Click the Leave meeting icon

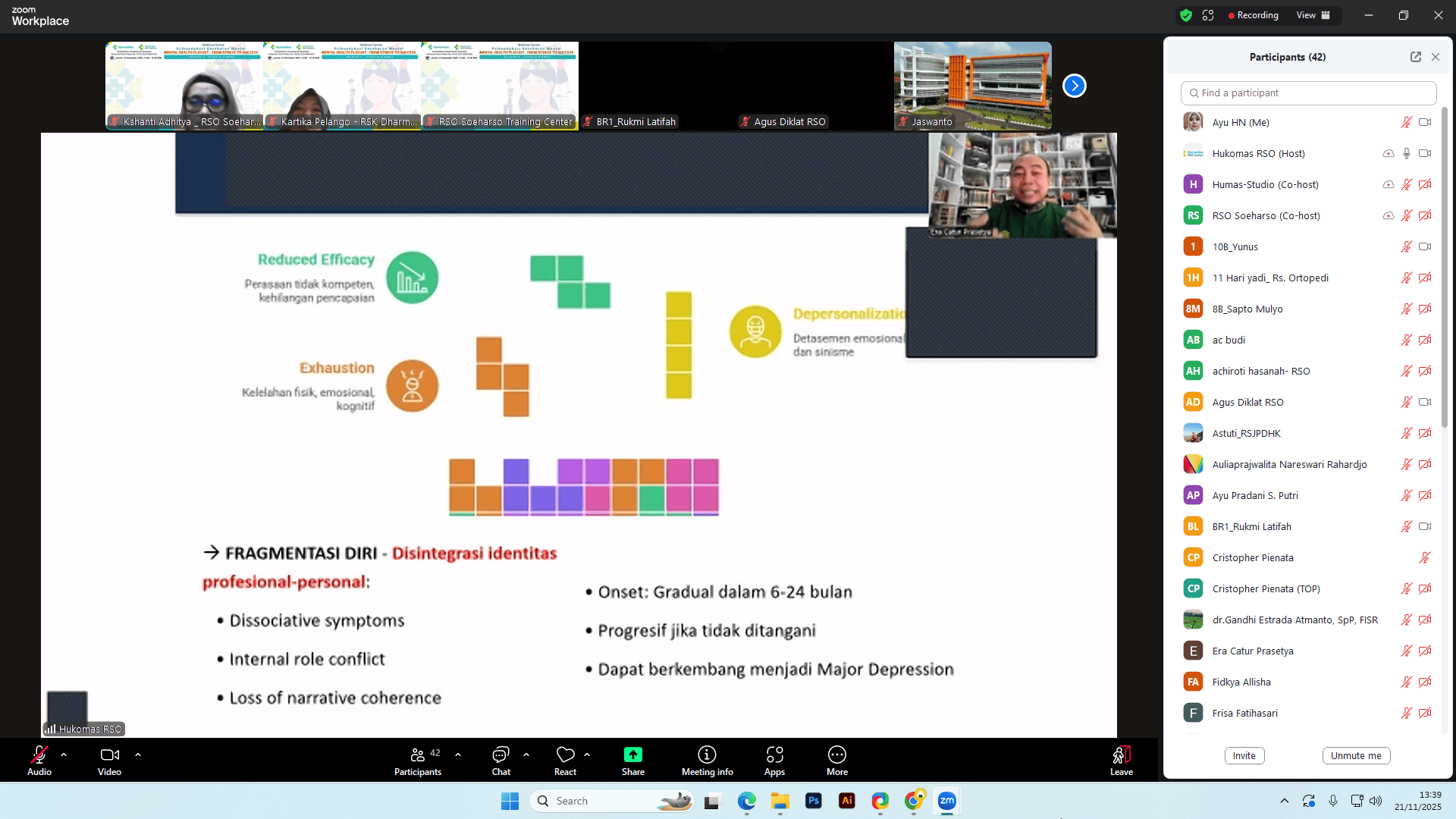tap(1121, 755)
